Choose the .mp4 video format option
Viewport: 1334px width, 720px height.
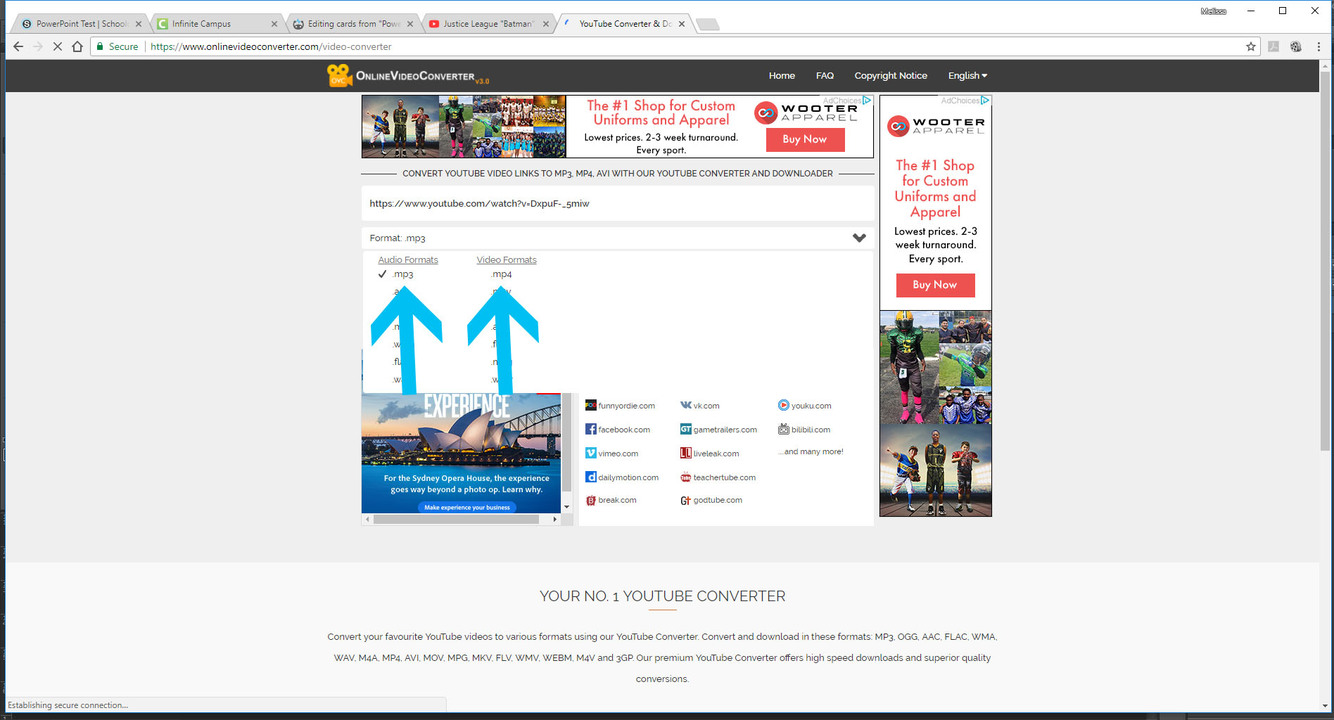click(x=501, y=274)
